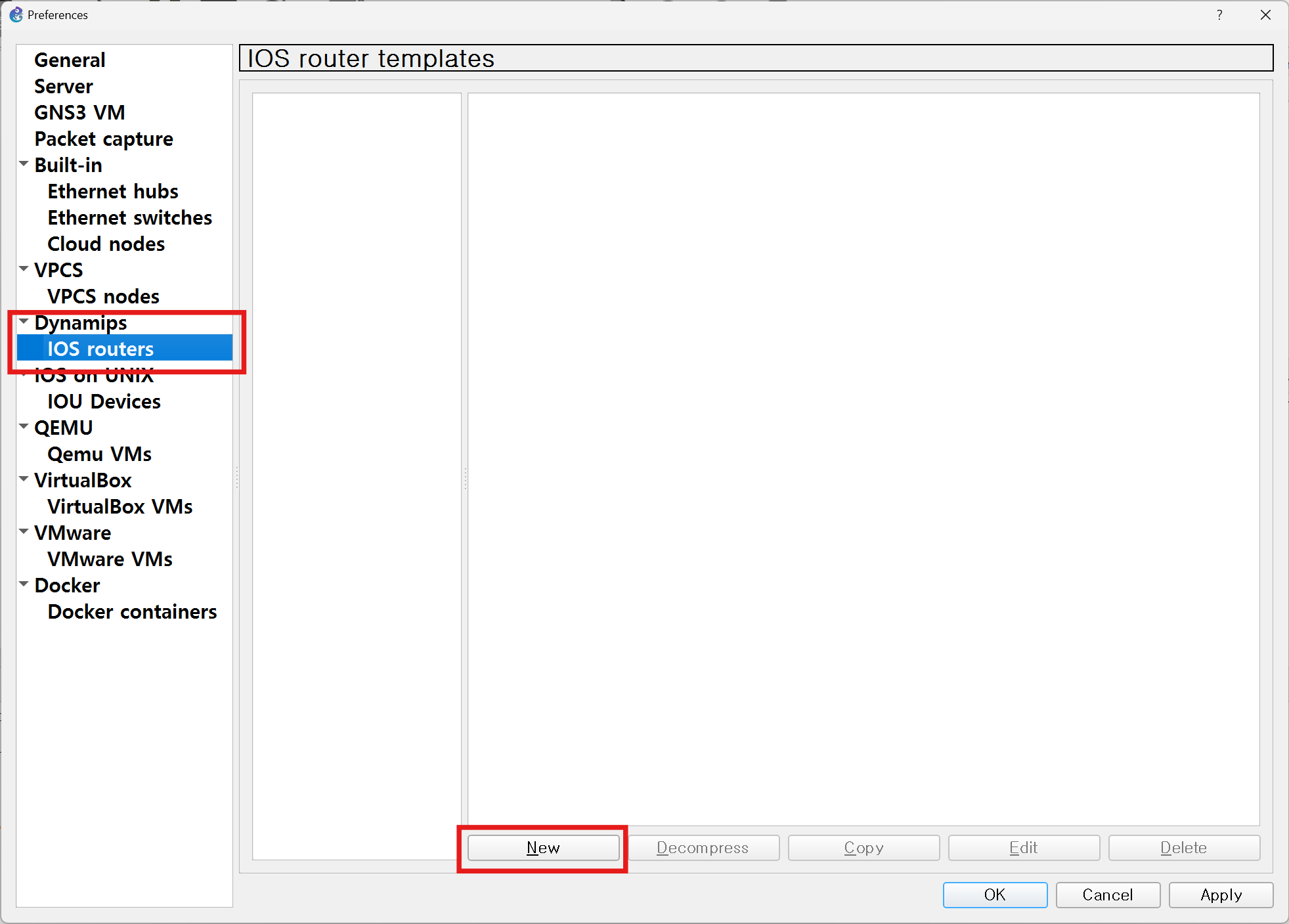Image resolution: width=1289 pixels, height=924 pixels.
Task: Collapse the Built-in tree section
Action: (x=24, y=164)
